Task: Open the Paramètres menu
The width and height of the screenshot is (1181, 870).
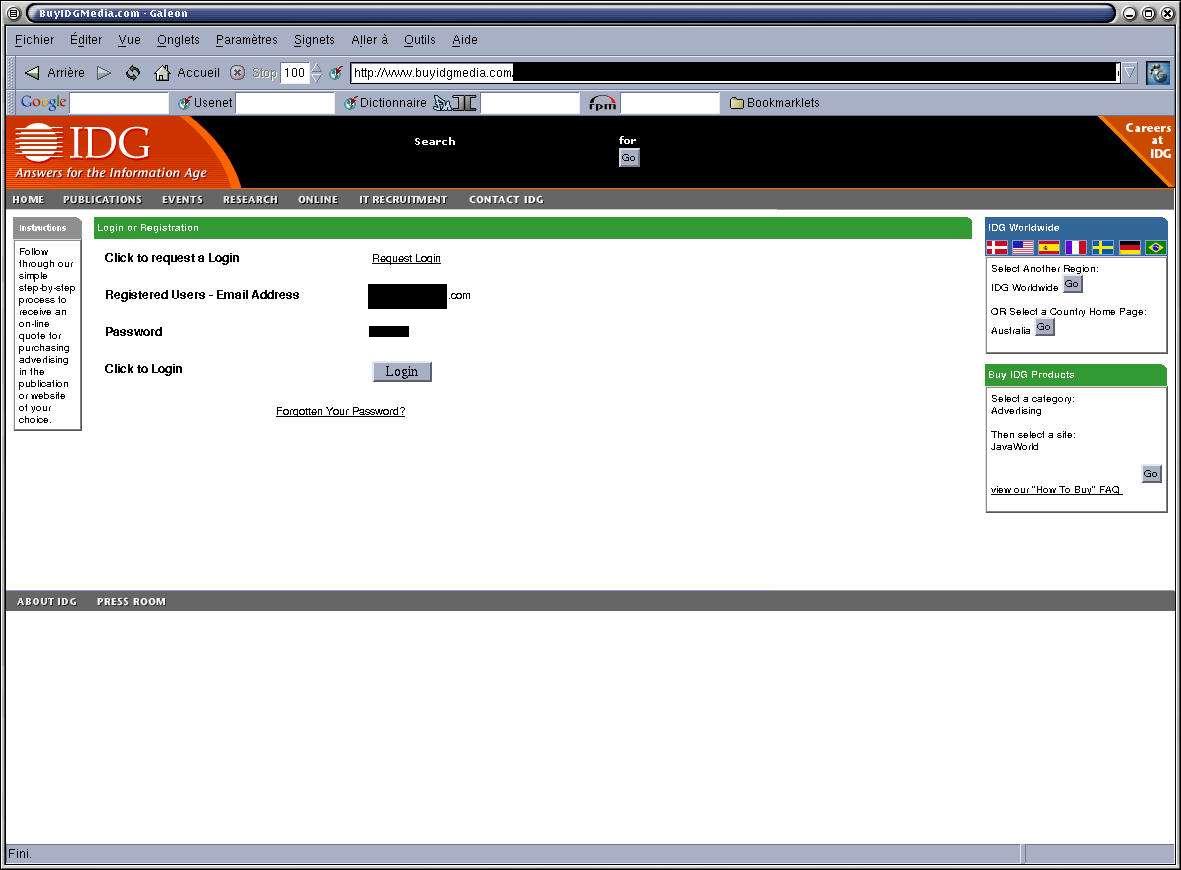Action: [246, 40]
